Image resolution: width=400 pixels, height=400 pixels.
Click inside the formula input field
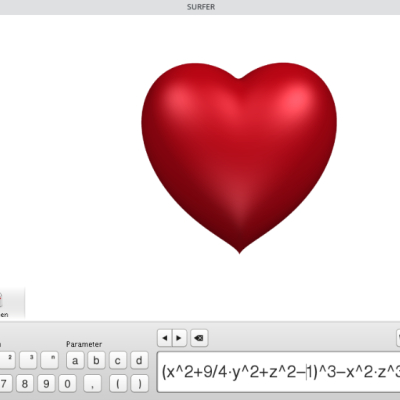(278, 372)
